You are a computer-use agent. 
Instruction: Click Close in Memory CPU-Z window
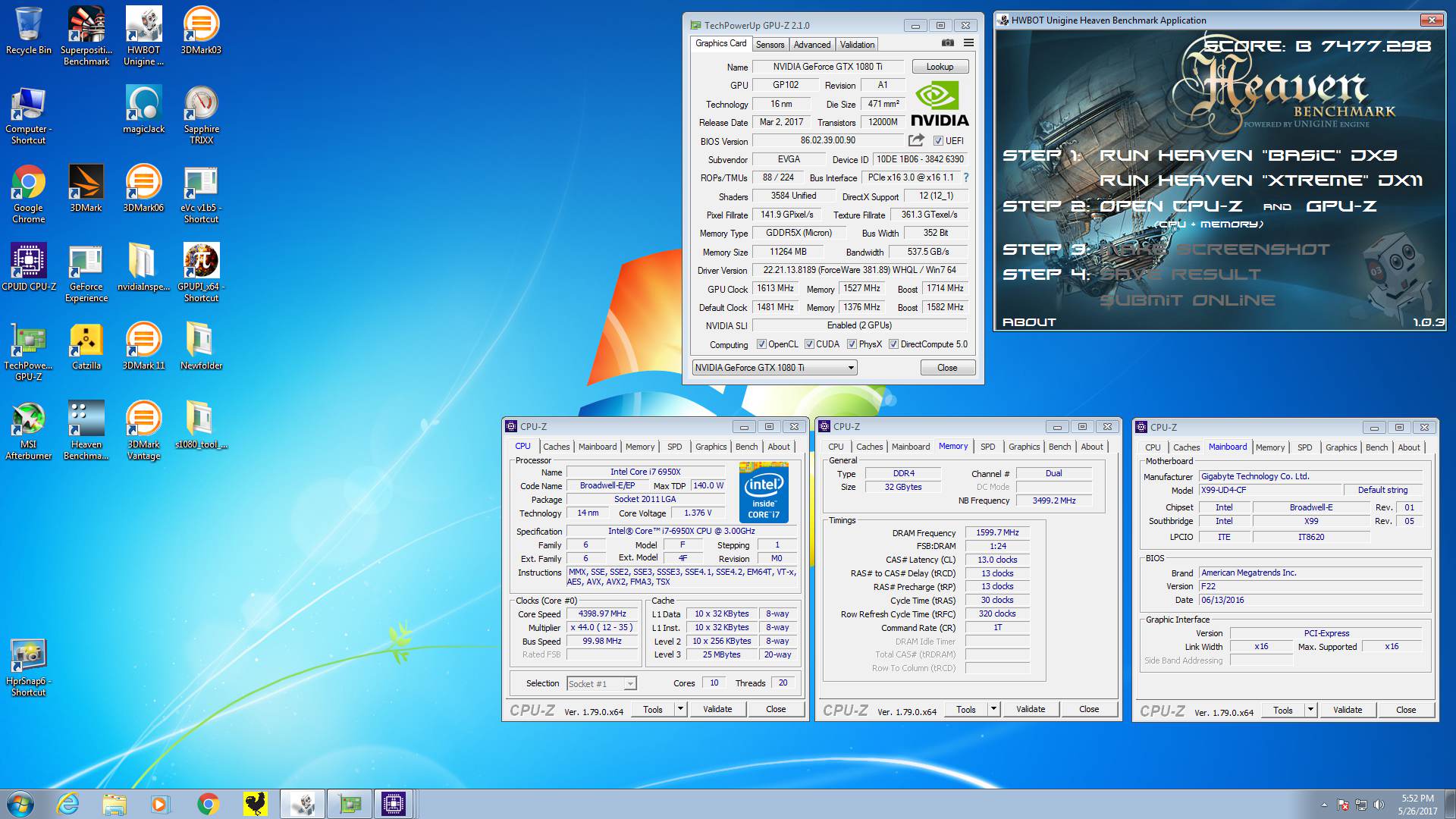pyautogui.click(x=1089, y=709)
